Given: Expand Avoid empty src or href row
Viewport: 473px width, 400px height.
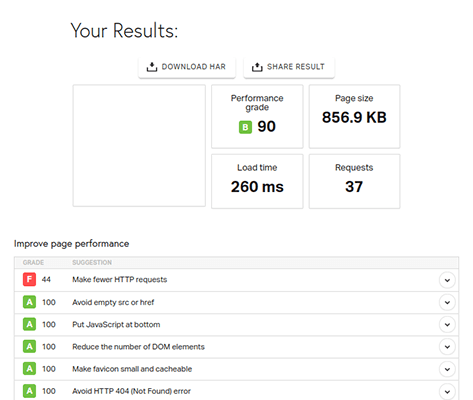Looking at the screenshot, I should [447, 302].
